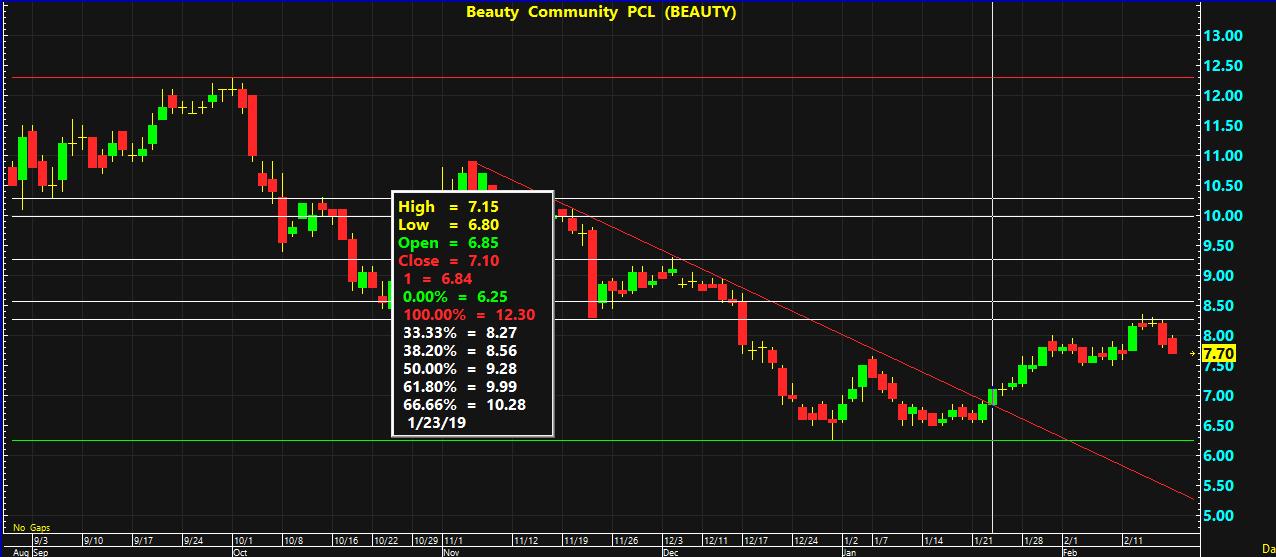
Task: Click the 10/8 date axis label
Action: point(293,540)
